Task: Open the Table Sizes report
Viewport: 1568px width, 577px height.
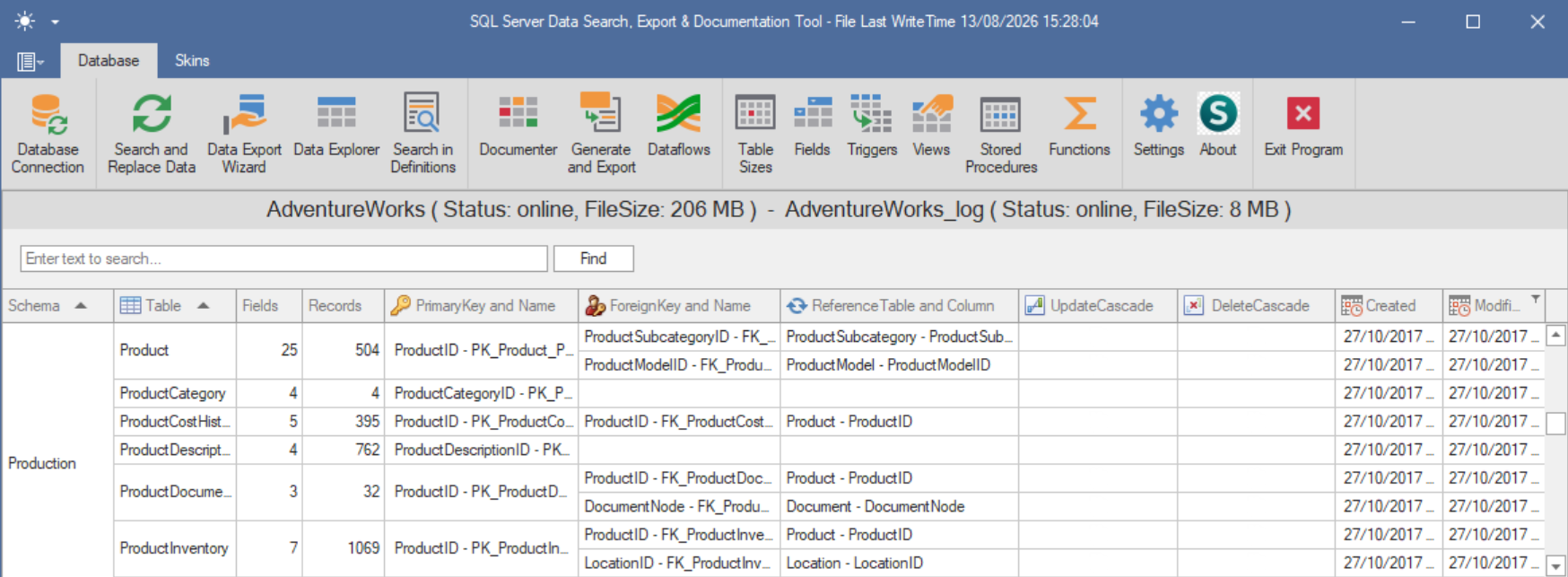Action: click(x=755, y=134)
